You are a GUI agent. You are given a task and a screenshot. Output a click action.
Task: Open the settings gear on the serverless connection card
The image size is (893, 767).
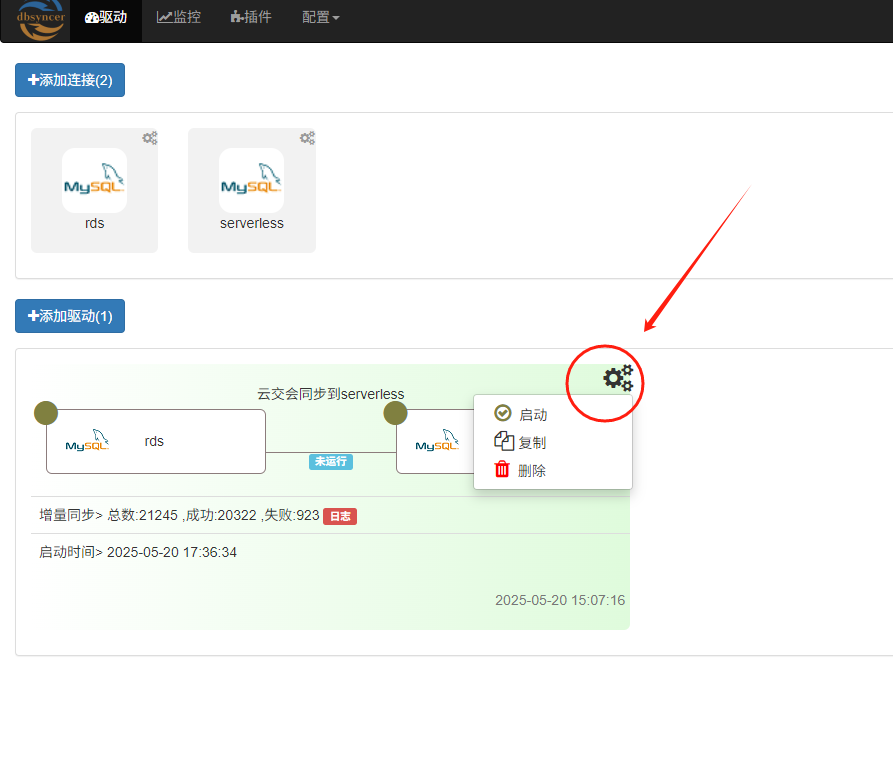[306, 138]
